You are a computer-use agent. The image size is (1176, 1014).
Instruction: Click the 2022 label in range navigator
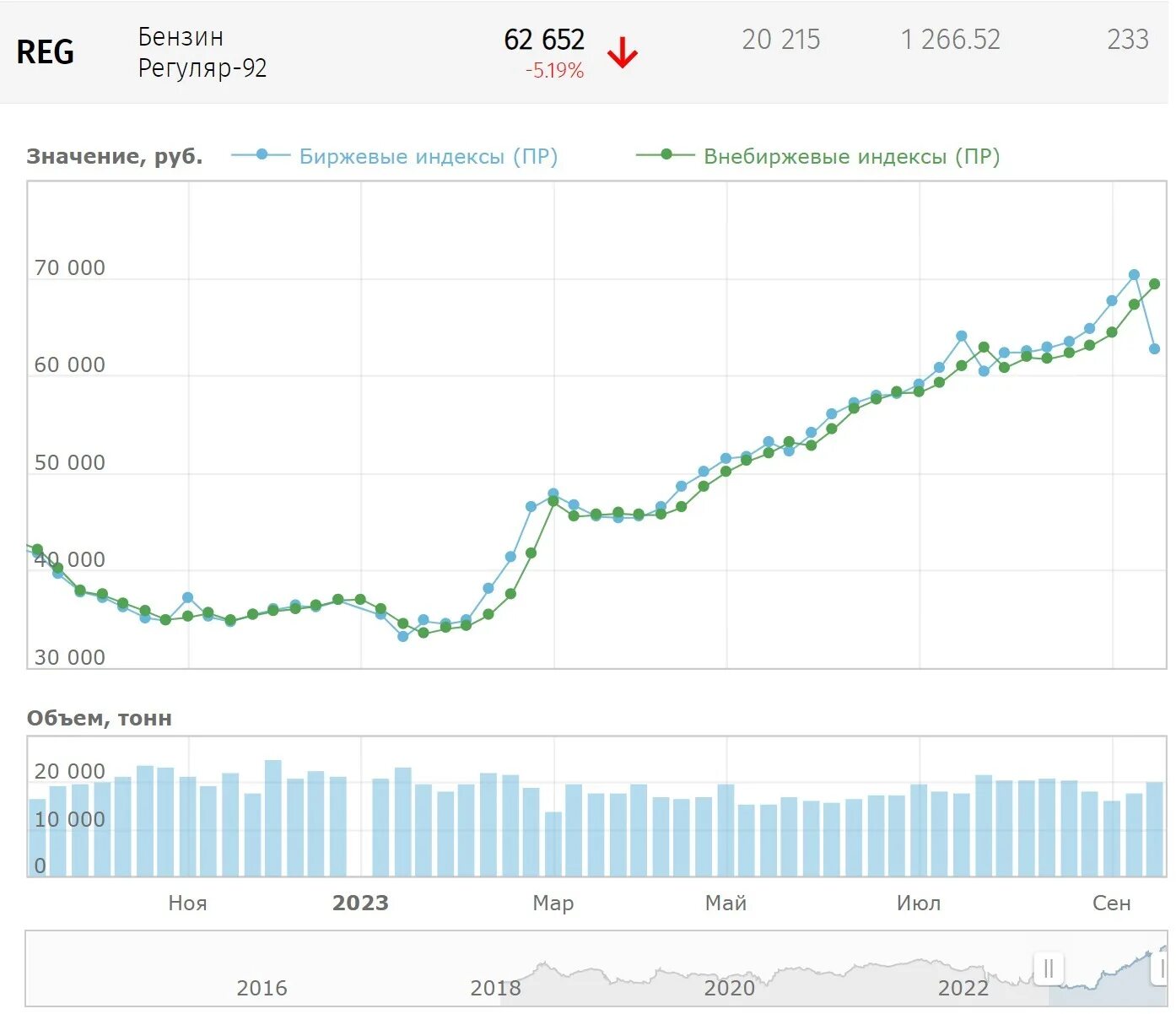pyautogui.click(x=963, y=988)
